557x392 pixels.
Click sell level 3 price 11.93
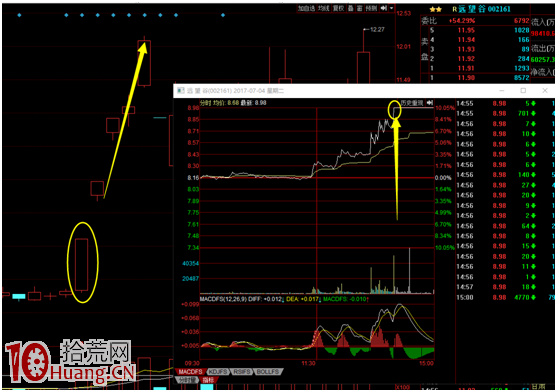466,49
